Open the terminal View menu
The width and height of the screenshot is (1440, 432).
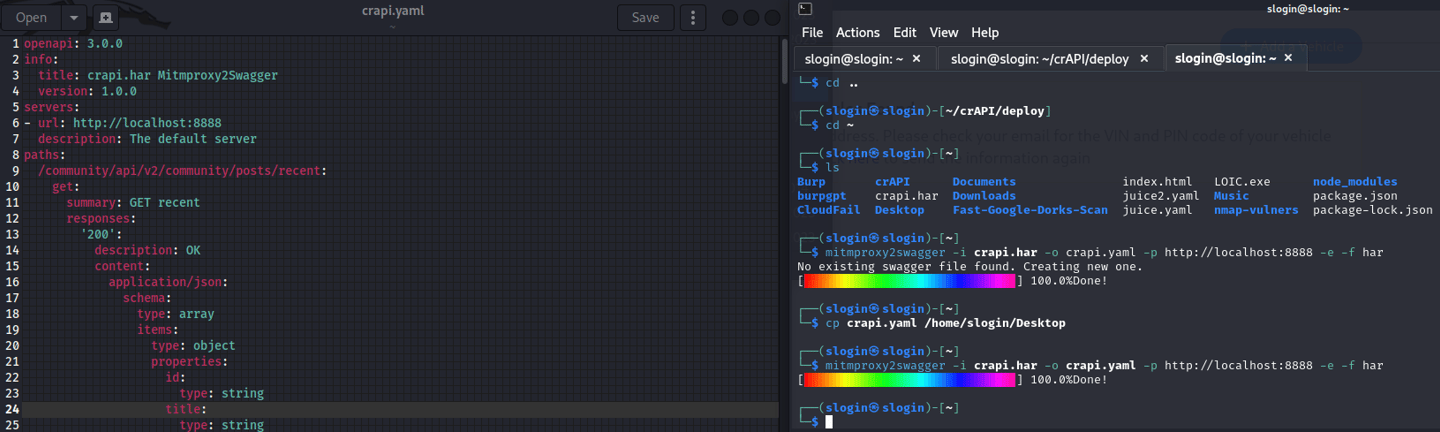(x=944, y=33)
